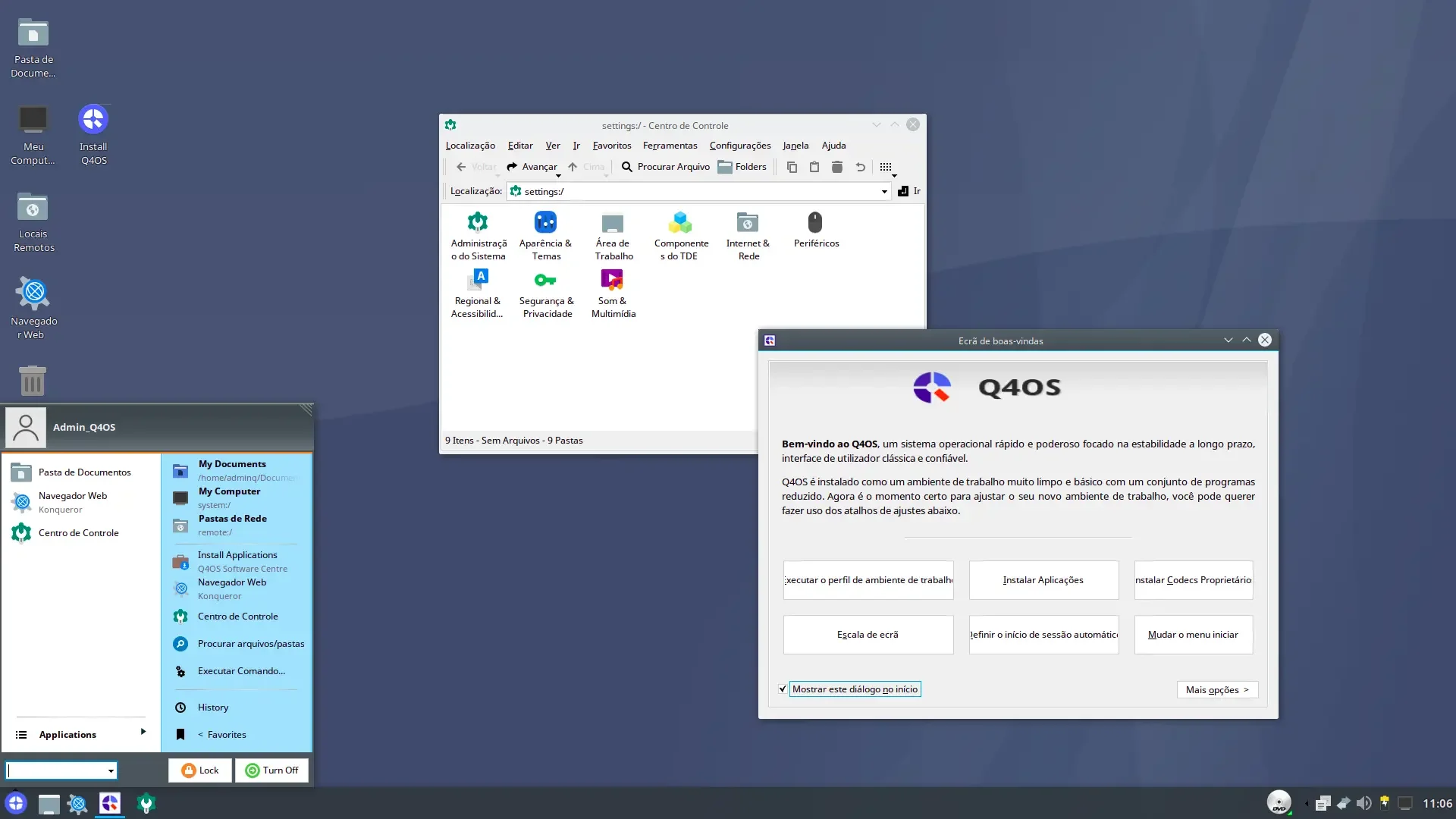Open the start menu search box dropdown
The height and width of the screenshot is (819, 1456).
[x=111, y=771]
